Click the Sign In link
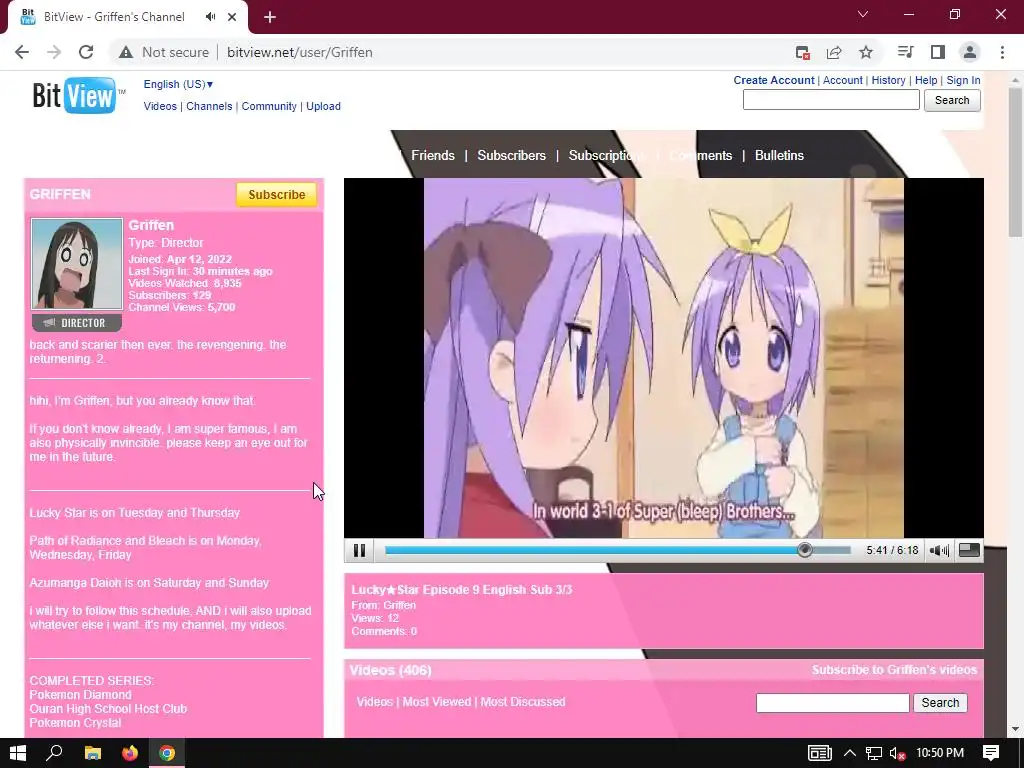 point(963,80)
